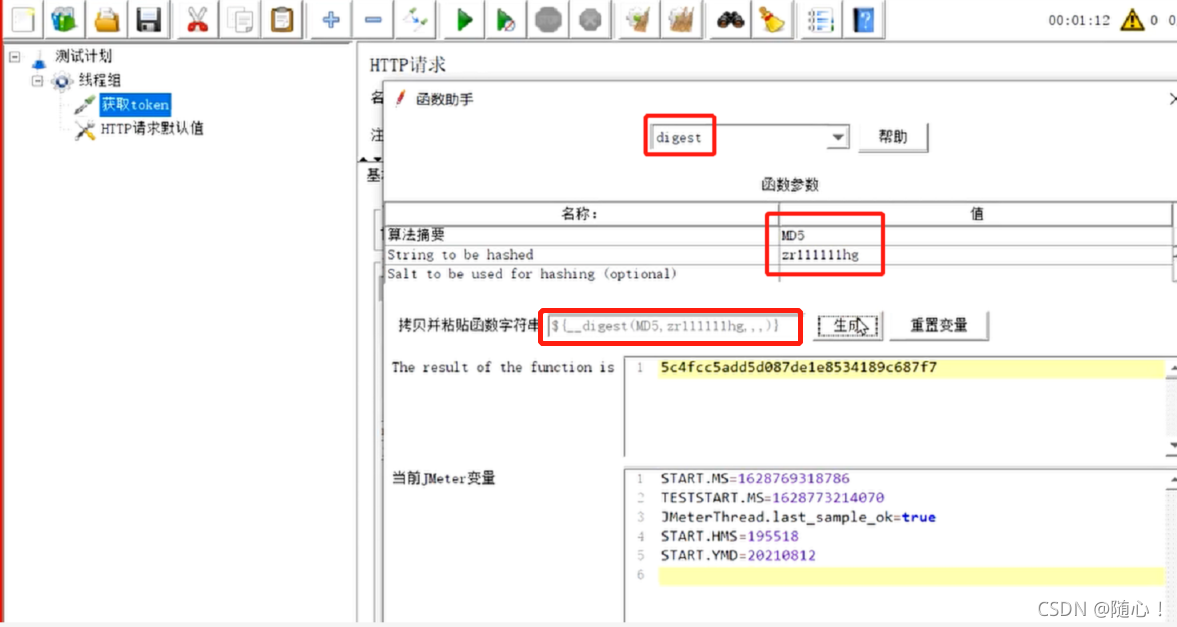Screen dimensions: 1177x627
Task: Click the 重置变量 button
Action: pos(938,325)
